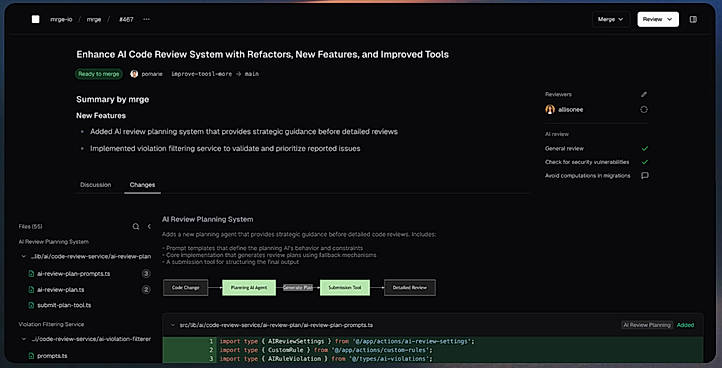The image size is (722, 368).
Task: Collapse the ai-review-plan folder
Action: point(24,257)
